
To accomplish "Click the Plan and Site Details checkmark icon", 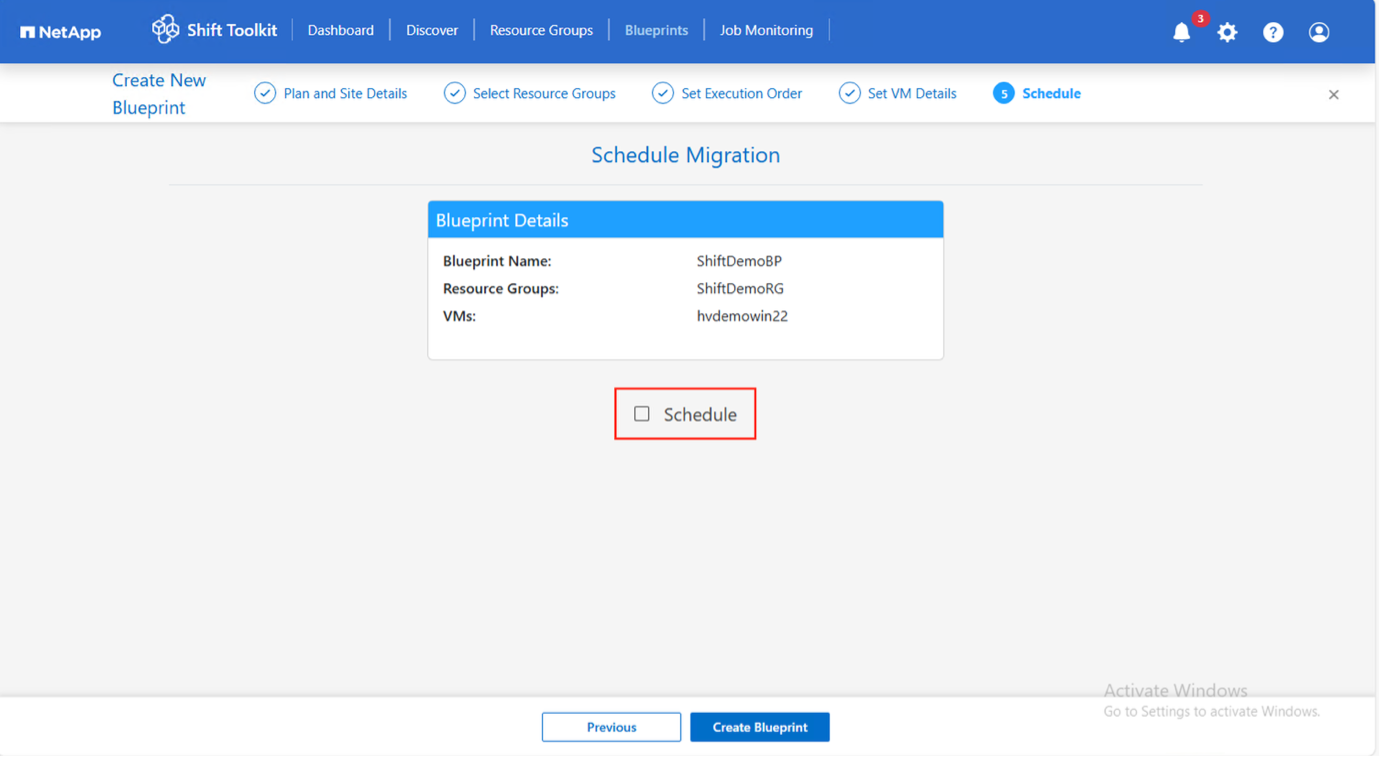I will point(265,93).
